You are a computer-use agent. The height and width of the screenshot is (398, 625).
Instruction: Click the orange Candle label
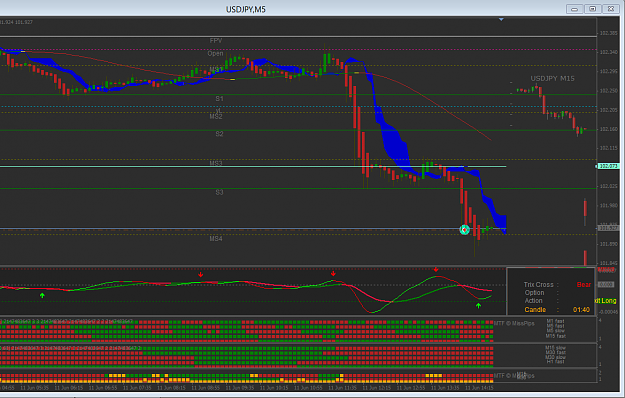tap(535, 310)
